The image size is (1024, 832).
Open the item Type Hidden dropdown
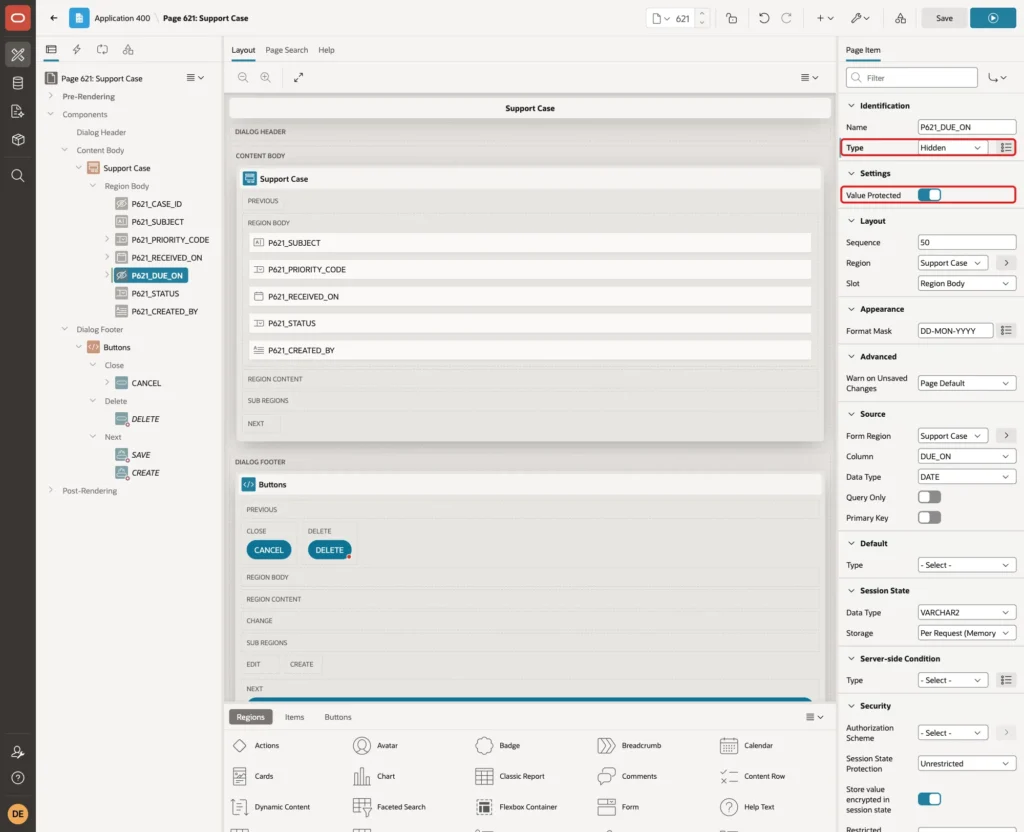pyautogui.click(x=952, y=148)
